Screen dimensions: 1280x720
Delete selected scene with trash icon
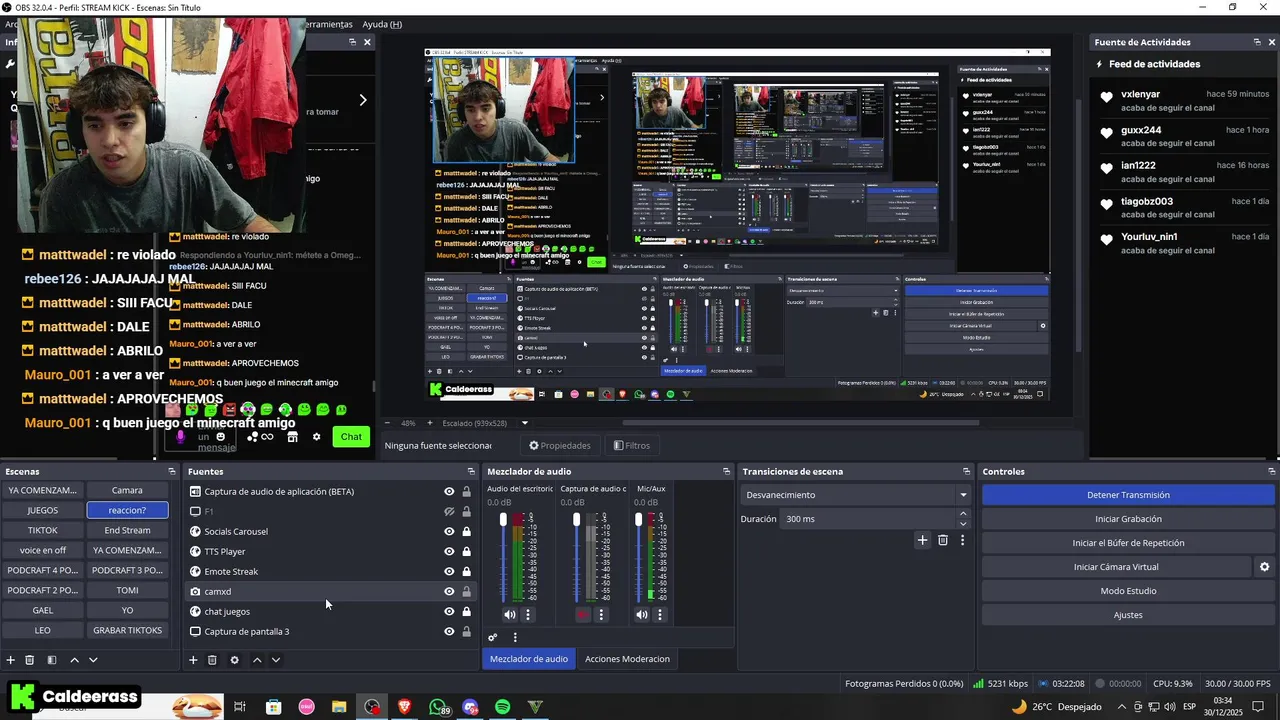pos(30,660)
